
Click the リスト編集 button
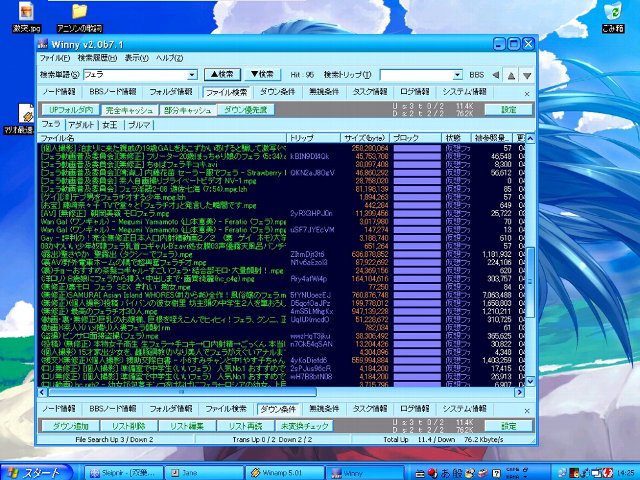pos(187,426)
